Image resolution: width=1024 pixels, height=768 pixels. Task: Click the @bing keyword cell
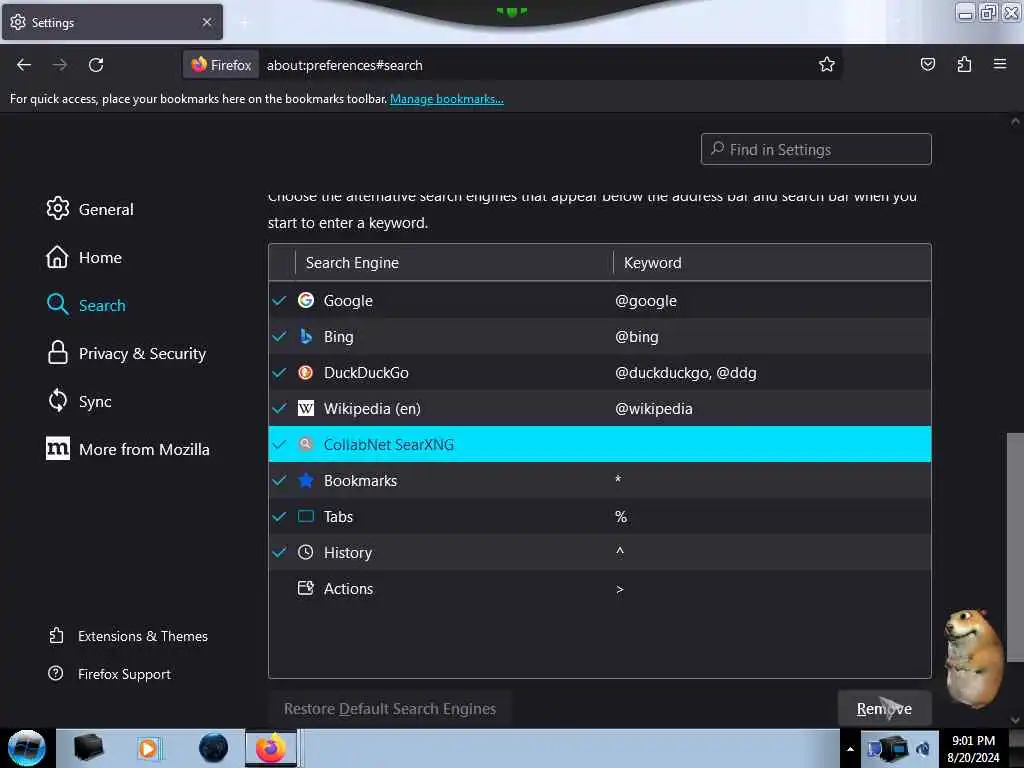coord(637,336)
